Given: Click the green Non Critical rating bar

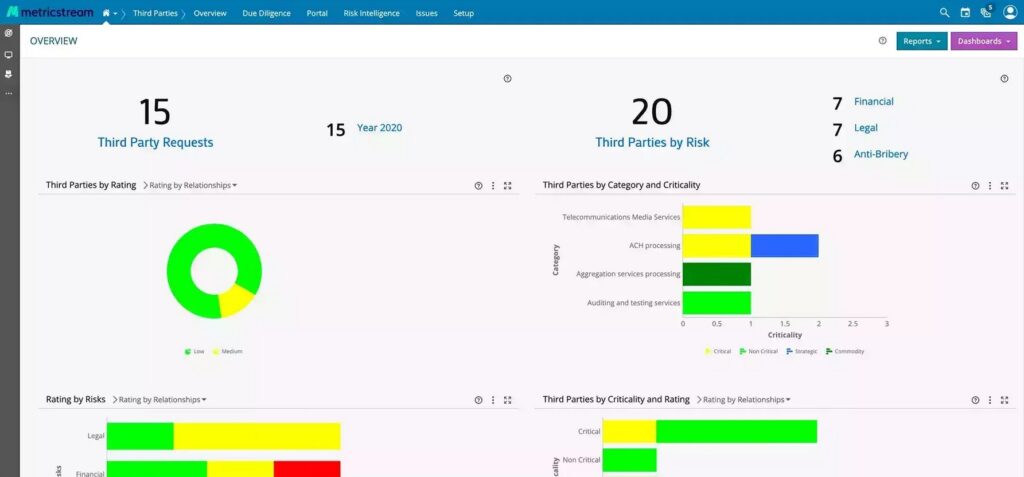Looking at the screenshot, I should [630, 460].
